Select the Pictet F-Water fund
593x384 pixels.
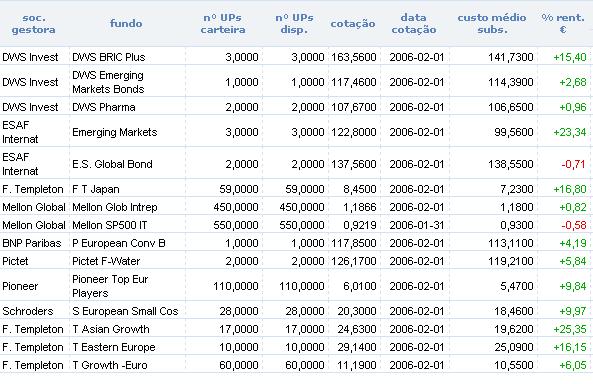(x=106, y=261)
